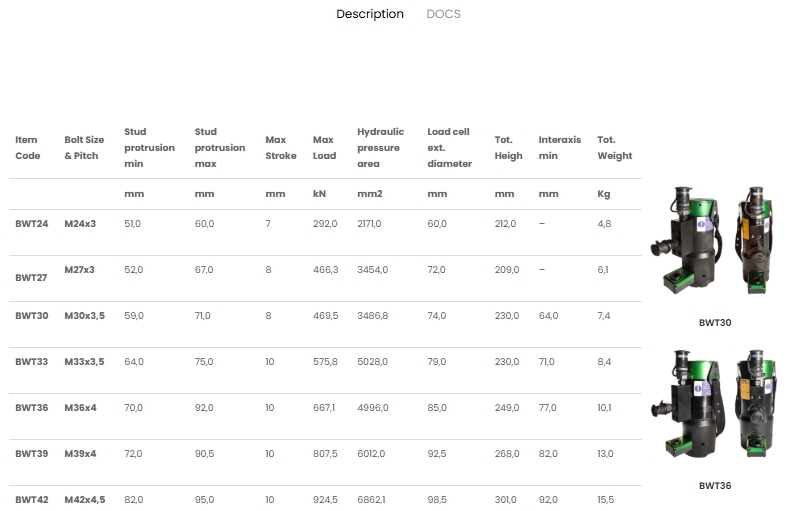Click the Item Code column header
Screen dimensions: 807x511
click(x=27, y=148)
